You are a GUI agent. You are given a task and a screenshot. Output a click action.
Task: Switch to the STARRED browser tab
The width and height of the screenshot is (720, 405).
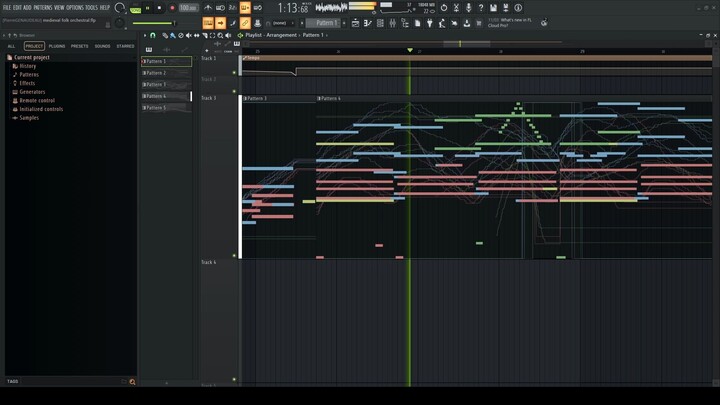[x=125, y=46]
